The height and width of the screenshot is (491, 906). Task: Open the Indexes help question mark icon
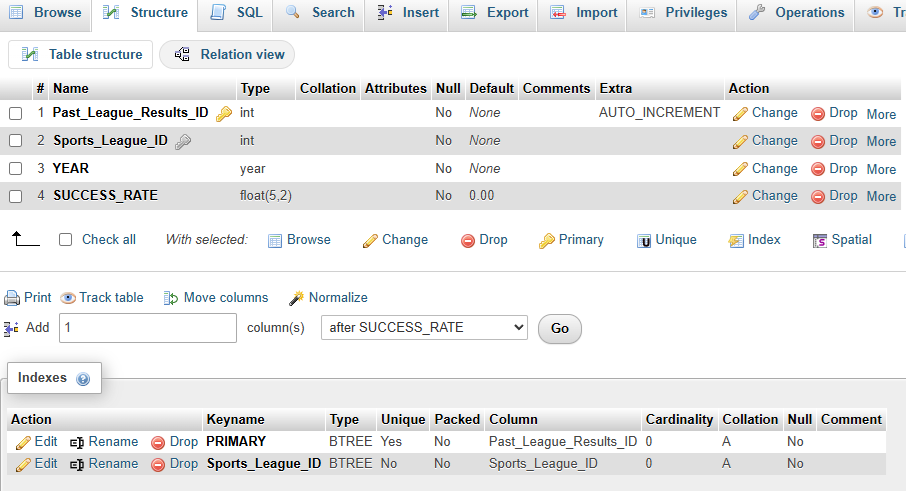83,379
